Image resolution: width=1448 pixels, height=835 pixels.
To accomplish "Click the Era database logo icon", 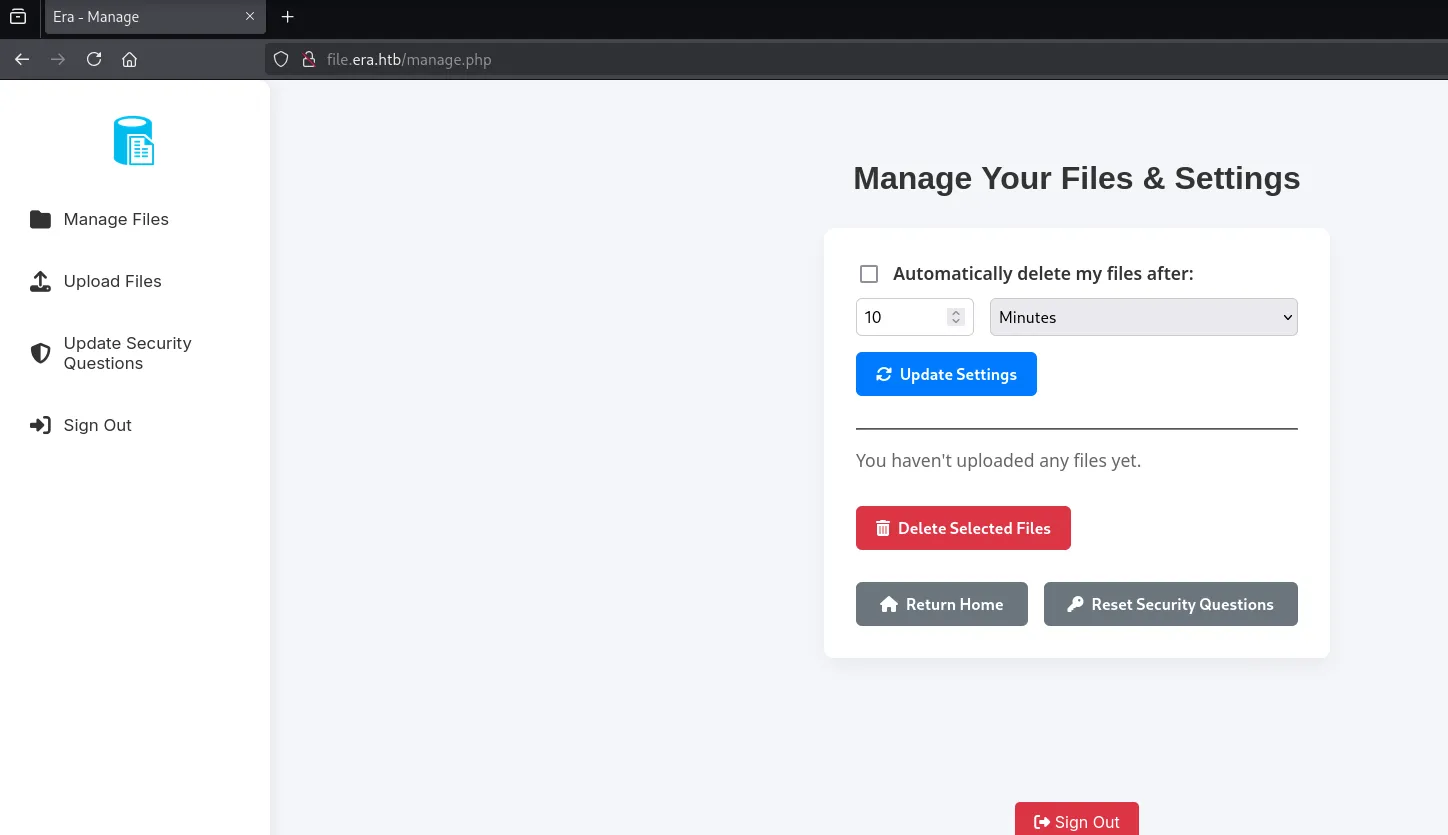I will 134,141.
